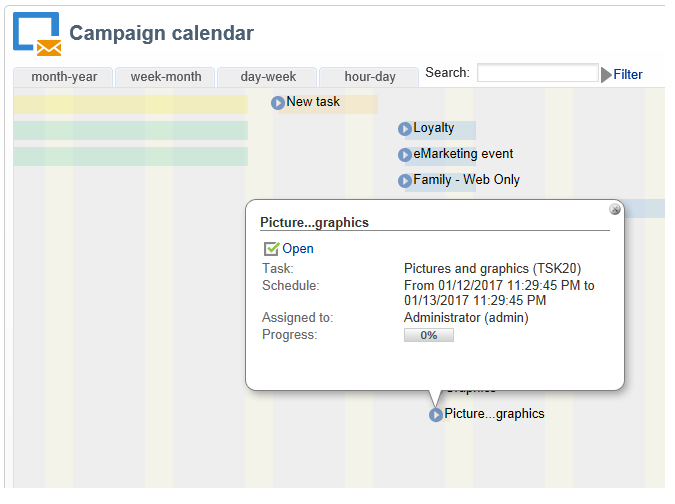Click the 0% progress bar
The height and width of the screenshot is (504, 675).
[428, 335]
